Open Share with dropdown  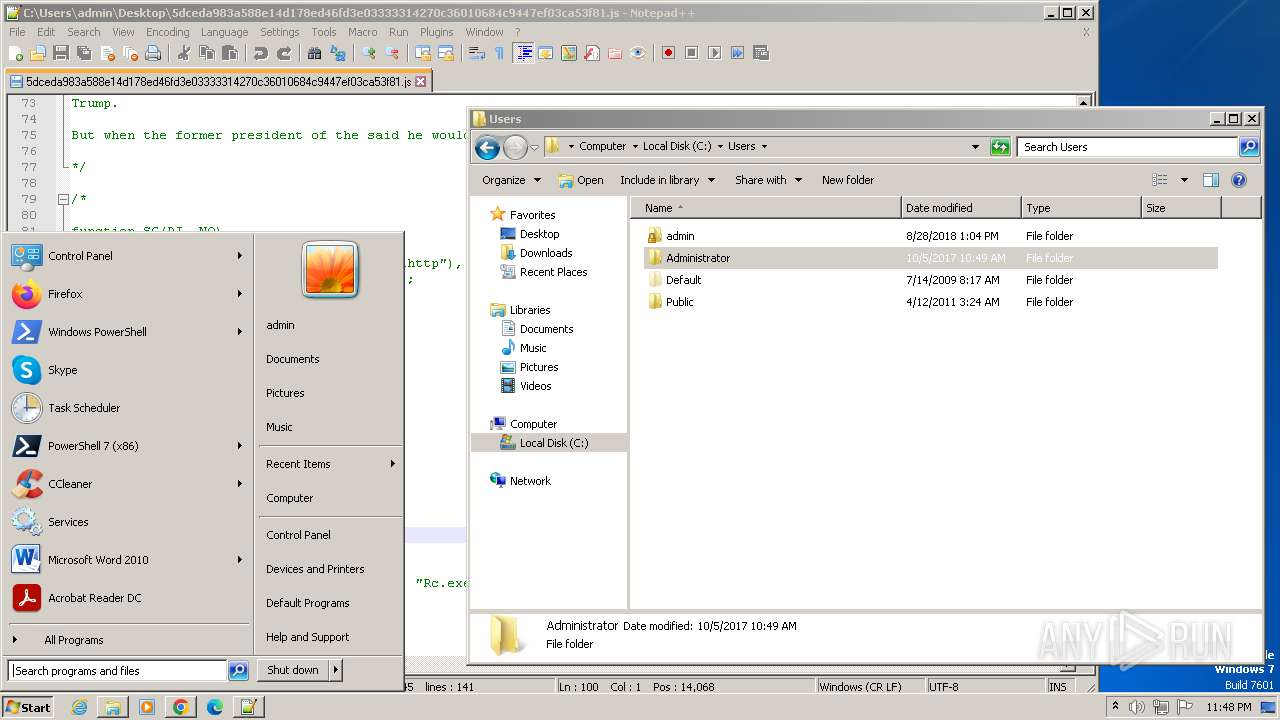[x=768, y=180]
